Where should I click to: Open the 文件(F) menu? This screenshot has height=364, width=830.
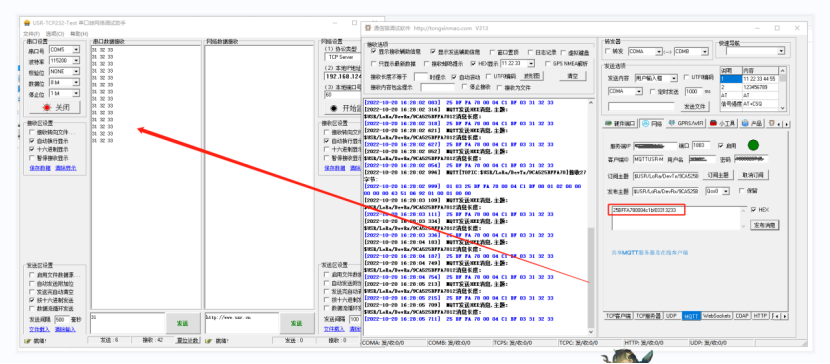(31, 33)
